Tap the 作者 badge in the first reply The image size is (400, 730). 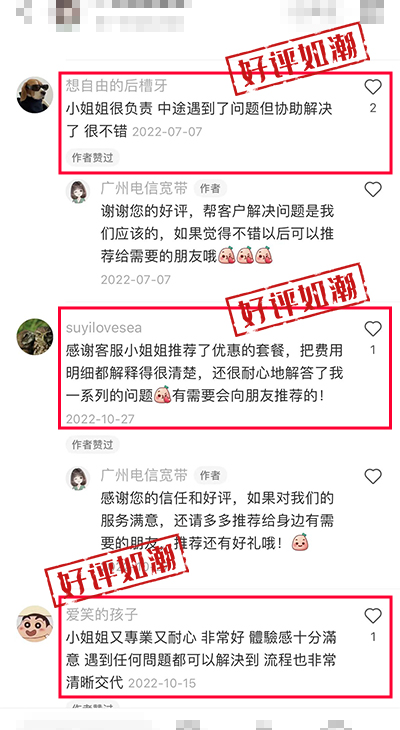[x=210, y=188]
